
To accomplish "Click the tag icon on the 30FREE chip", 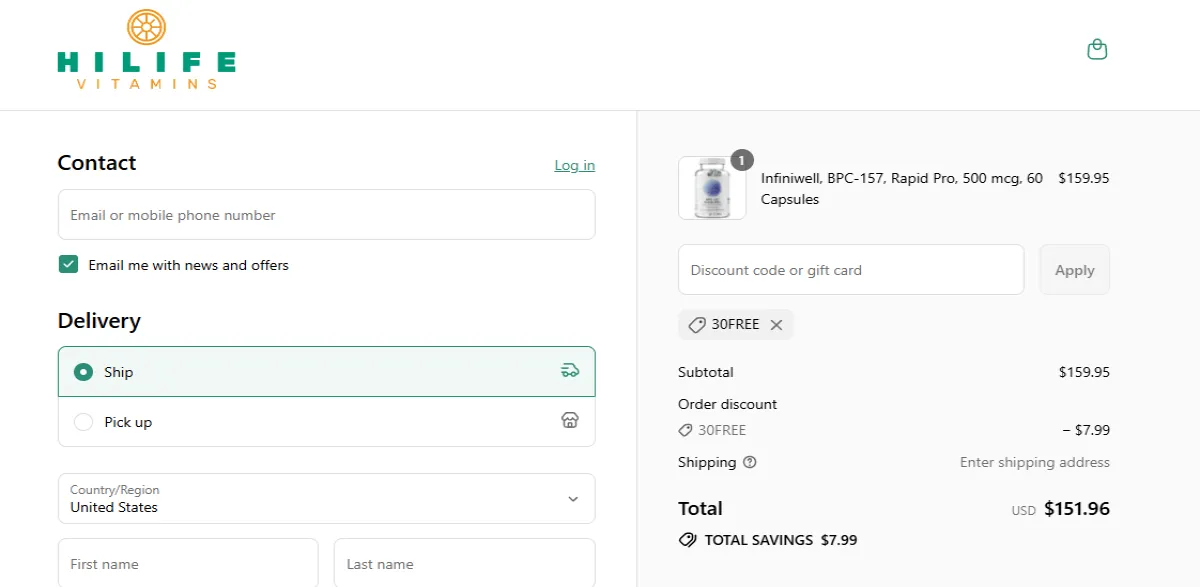I will tap(697, 324).
